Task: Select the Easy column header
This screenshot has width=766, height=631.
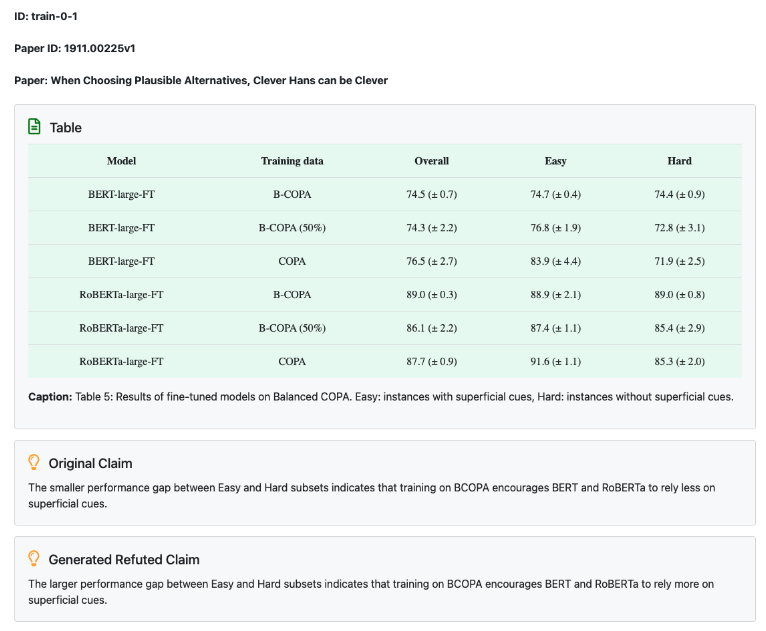Action: click(x=556, y=161)
